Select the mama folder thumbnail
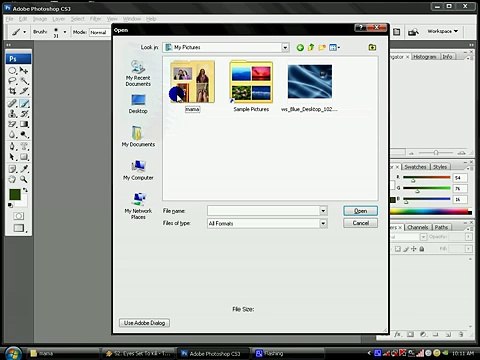480x360 pixels. (192, 82)
